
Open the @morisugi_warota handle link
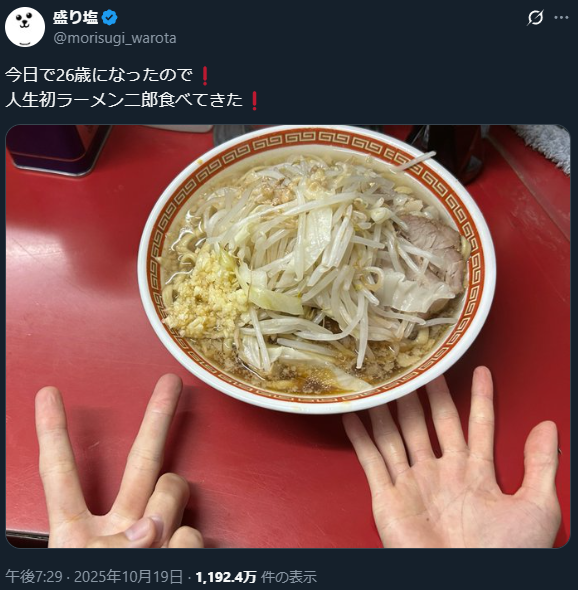(x=115, y=38)
